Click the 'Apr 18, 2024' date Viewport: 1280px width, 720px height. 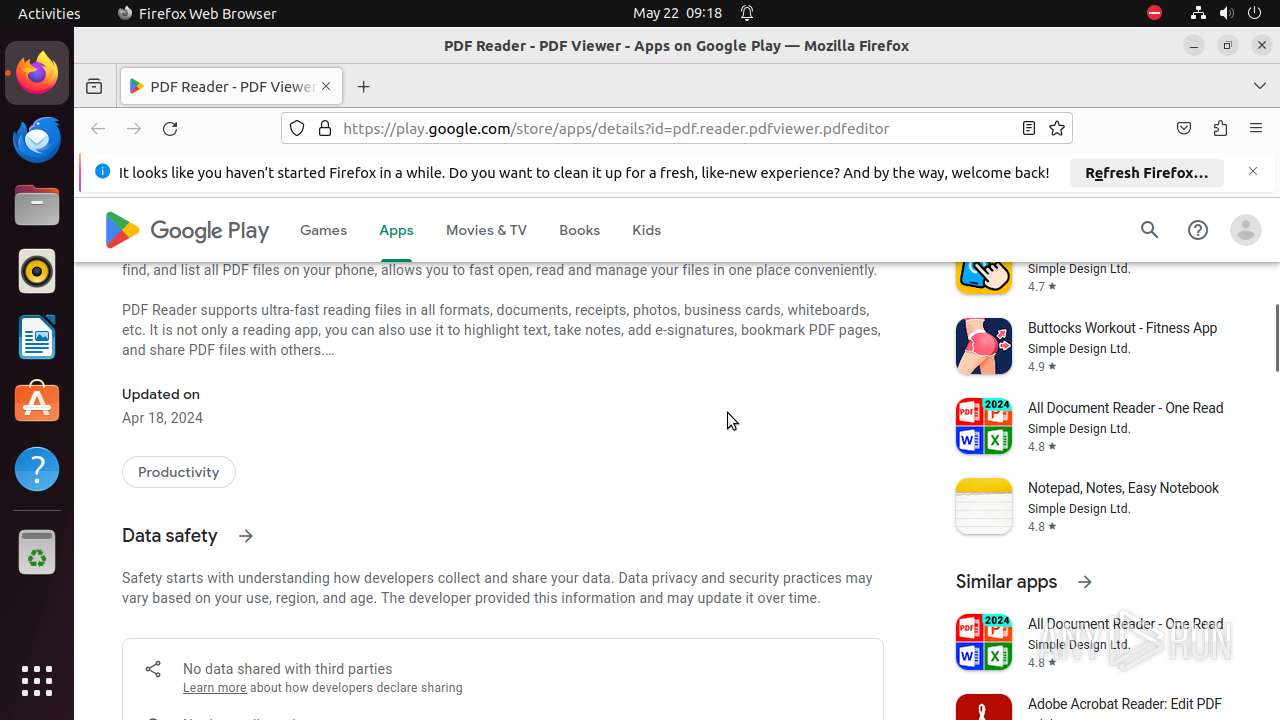coord(162,418)
